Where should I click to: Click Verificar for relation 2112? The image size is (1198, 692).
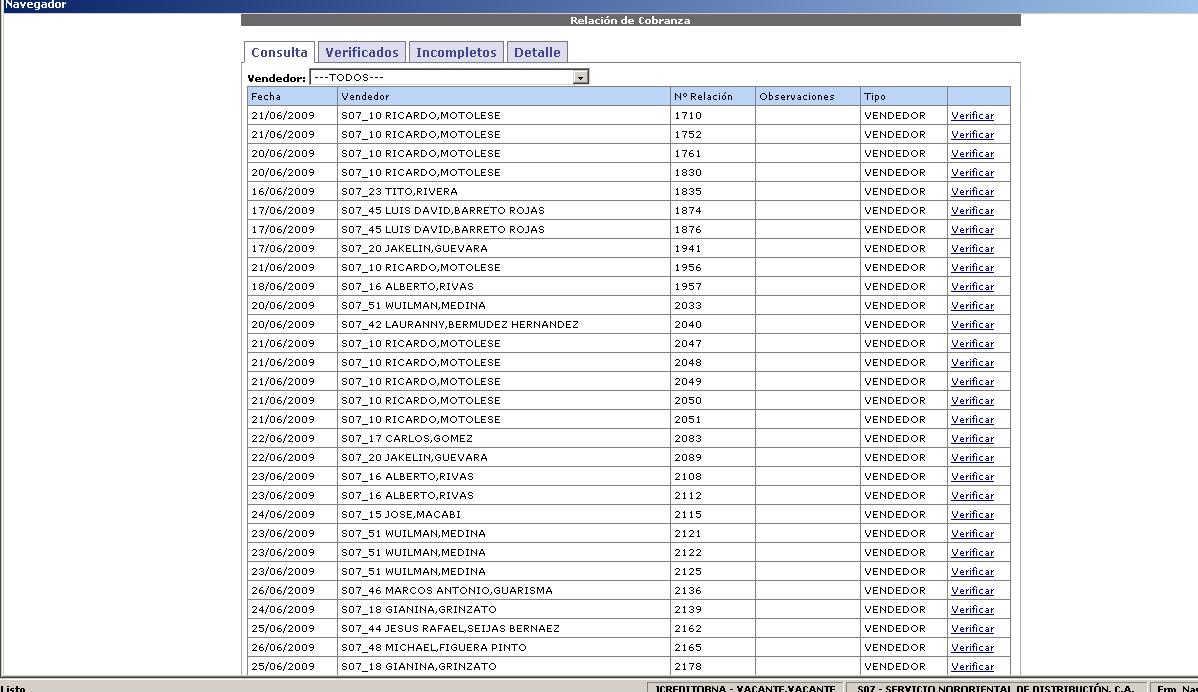pos(973,496)
